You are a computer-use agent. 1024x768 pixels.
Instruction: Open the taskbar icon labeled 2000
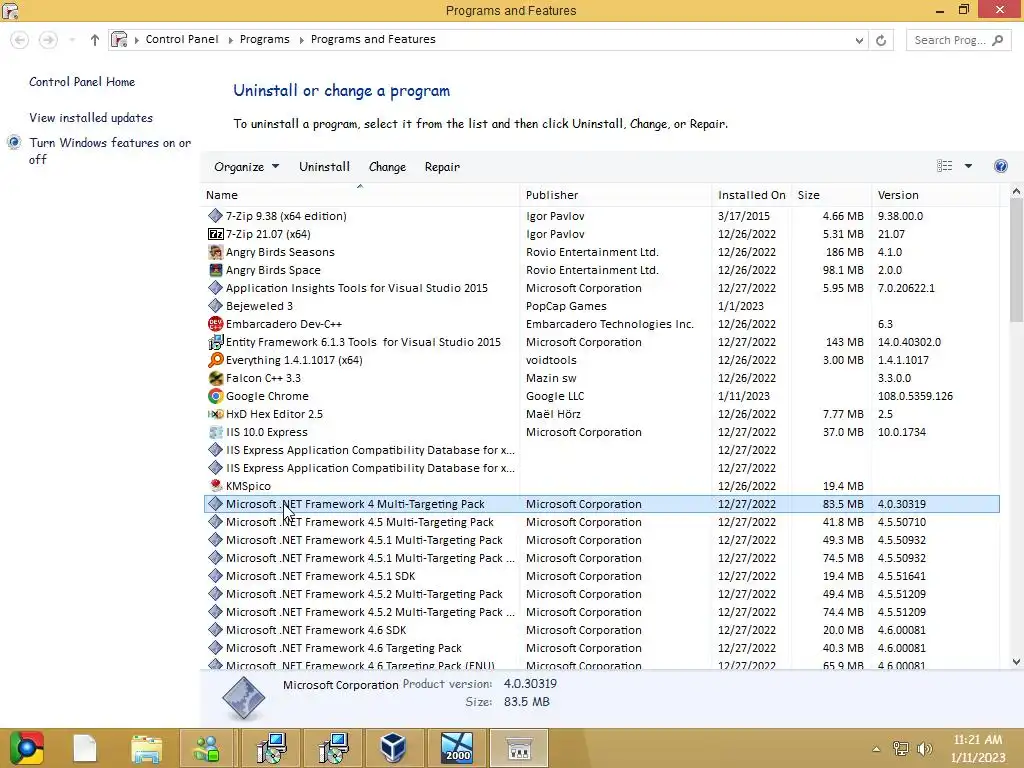(456, 748)
